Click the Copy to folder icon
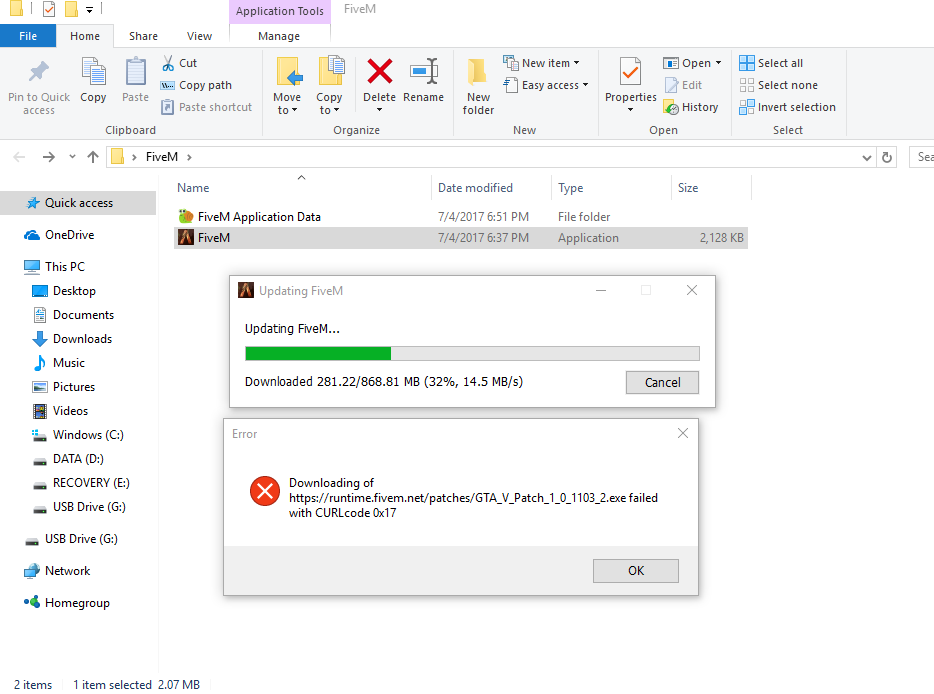 [331, 71]
